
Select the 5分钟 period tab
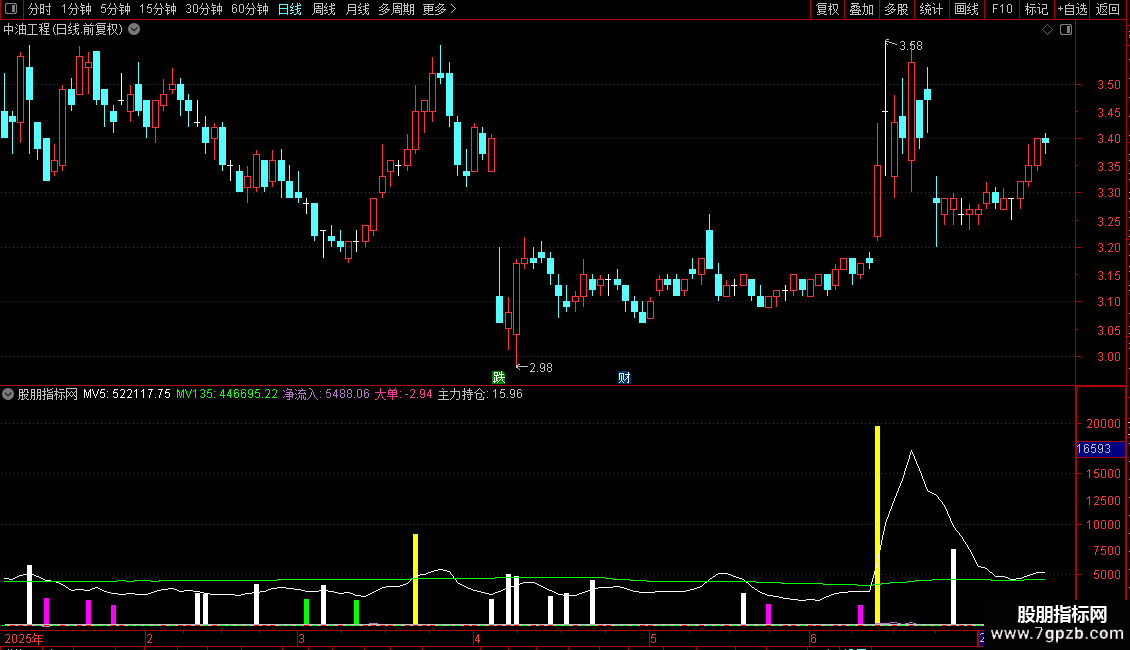115,9
